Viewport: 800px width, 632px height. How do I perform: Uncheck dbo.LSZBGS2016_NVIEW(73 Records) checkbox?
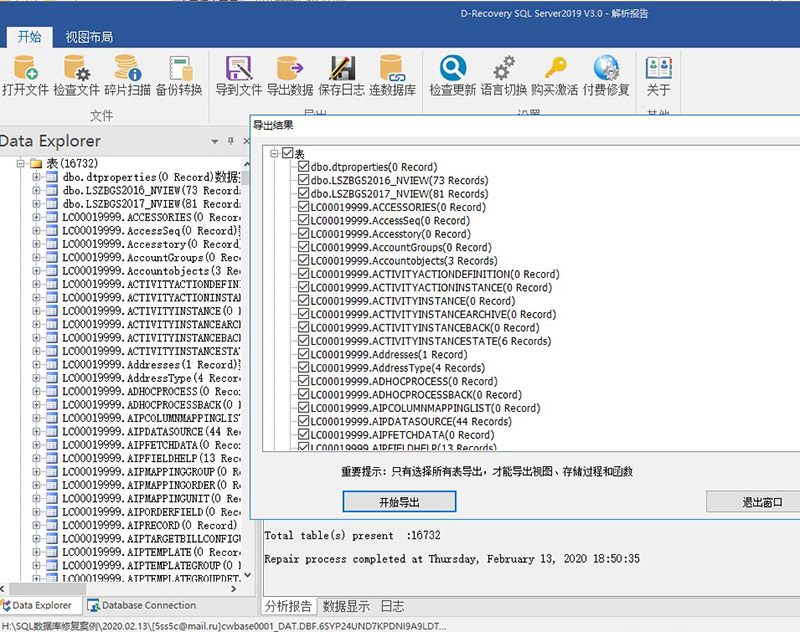pos(304,180)
